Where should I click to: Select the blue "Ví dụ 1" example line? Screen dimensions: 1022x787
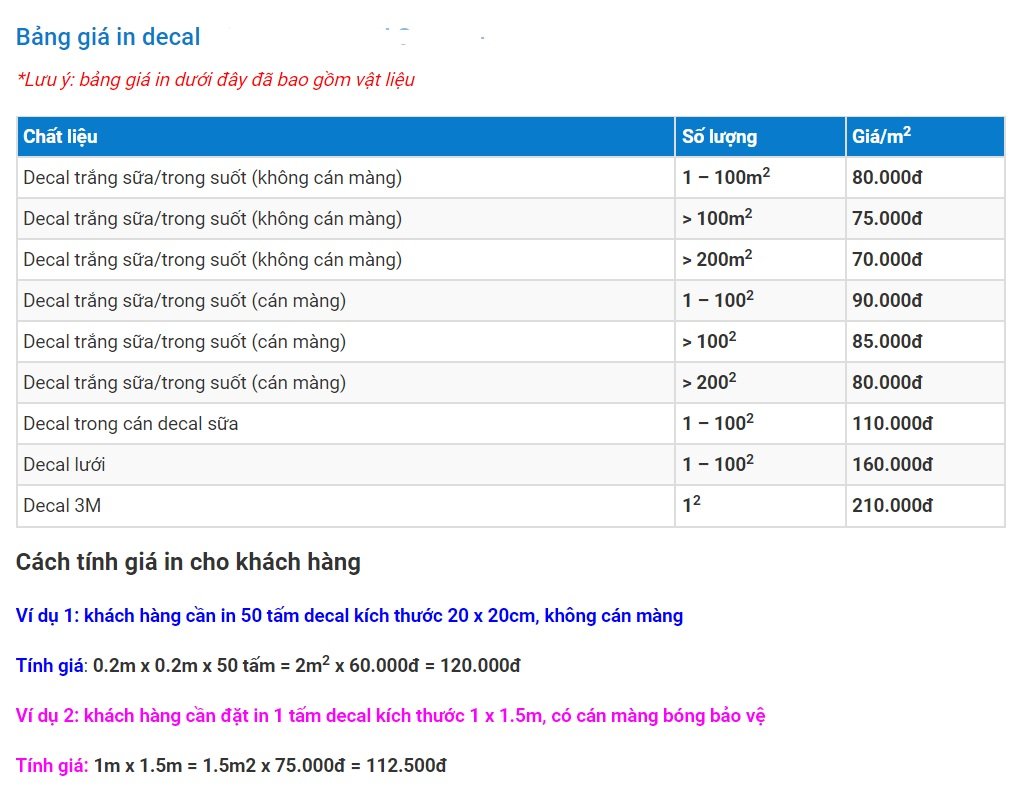(x=349, y=616)
